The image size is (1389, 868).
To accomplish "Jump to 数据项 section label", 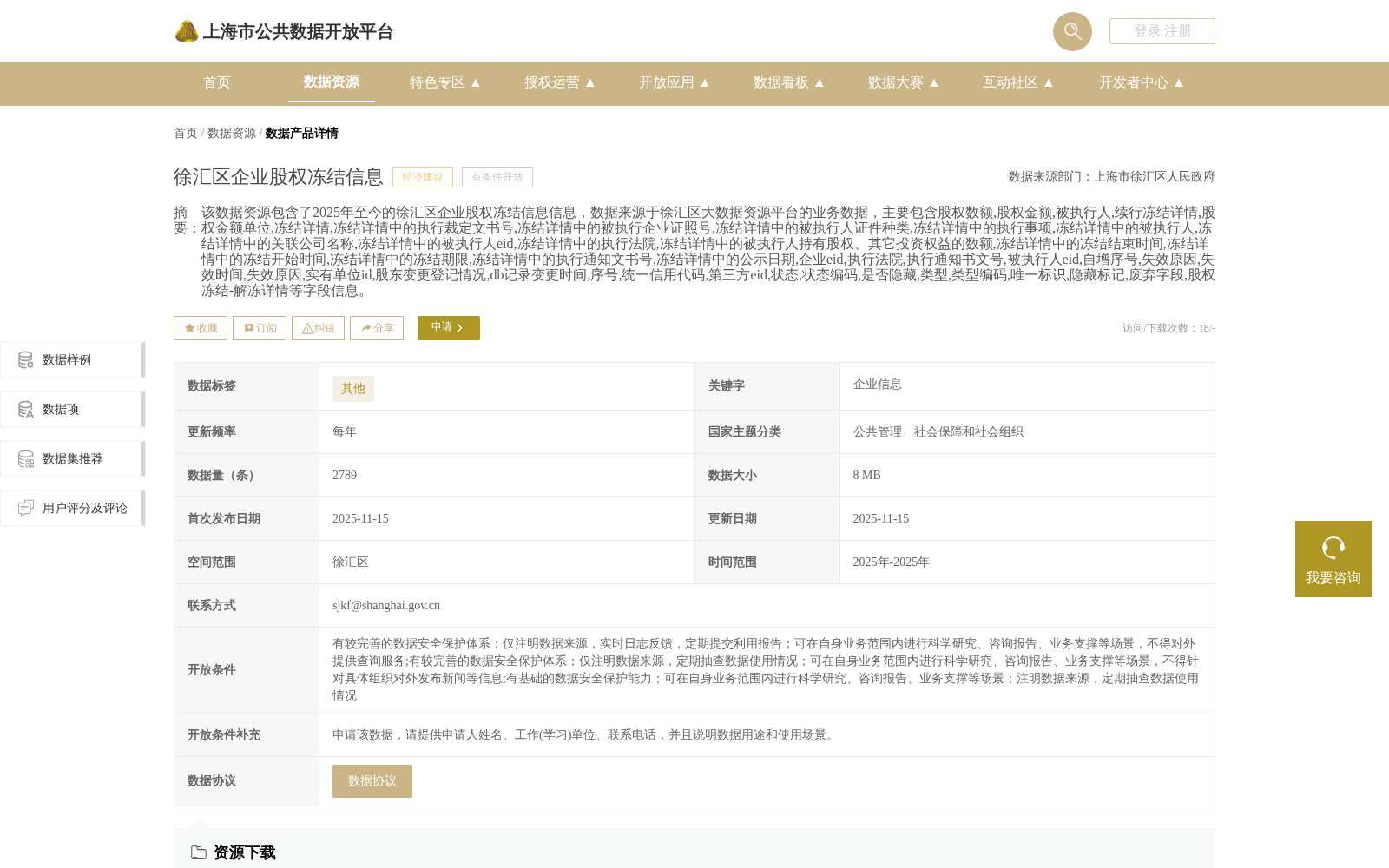I will 61,410.
